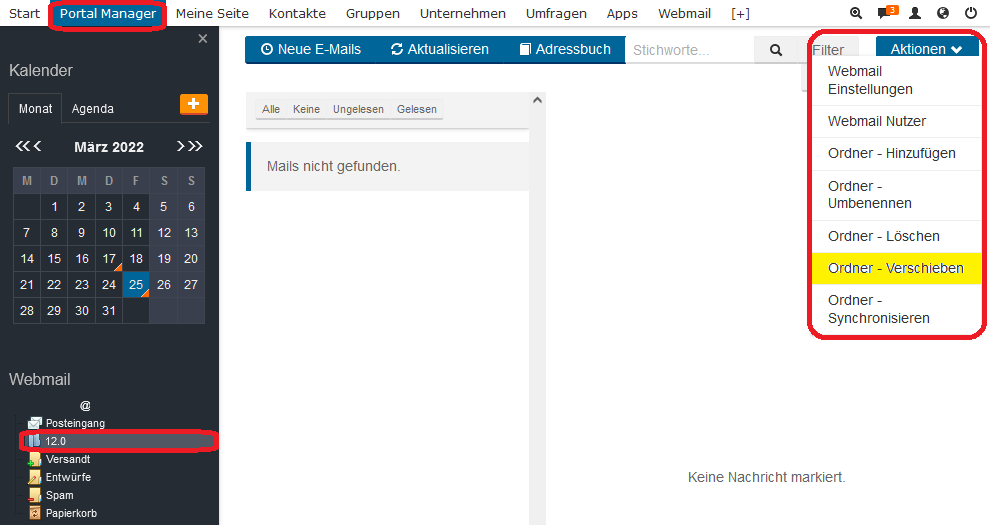This screenshot has width=990, height=525.
Task: Select March 1 in calendar
Action: (x=54, y=206)
